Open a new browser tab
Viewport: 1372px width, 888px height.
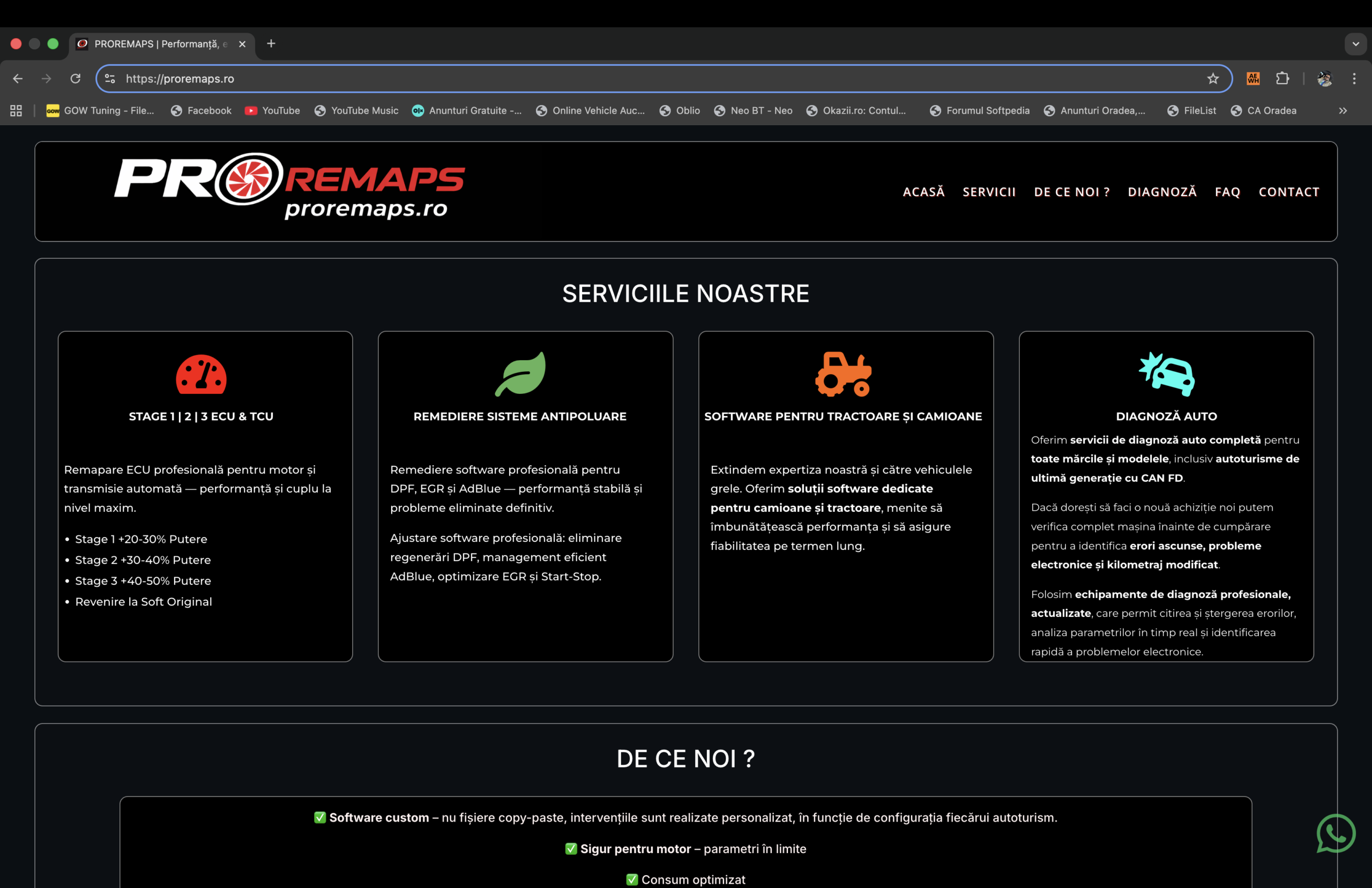pyautogui.click(x=271, y=44)
